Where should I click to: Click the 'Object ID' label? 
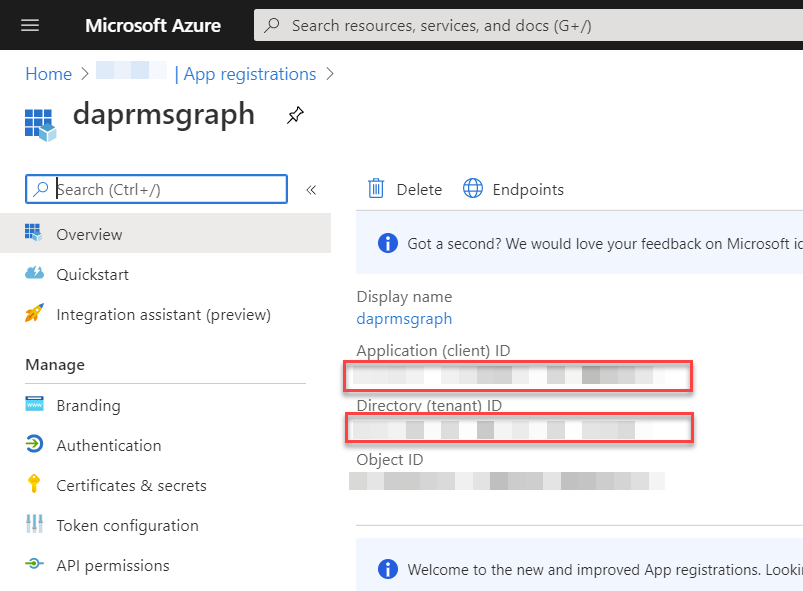point(390,460)
